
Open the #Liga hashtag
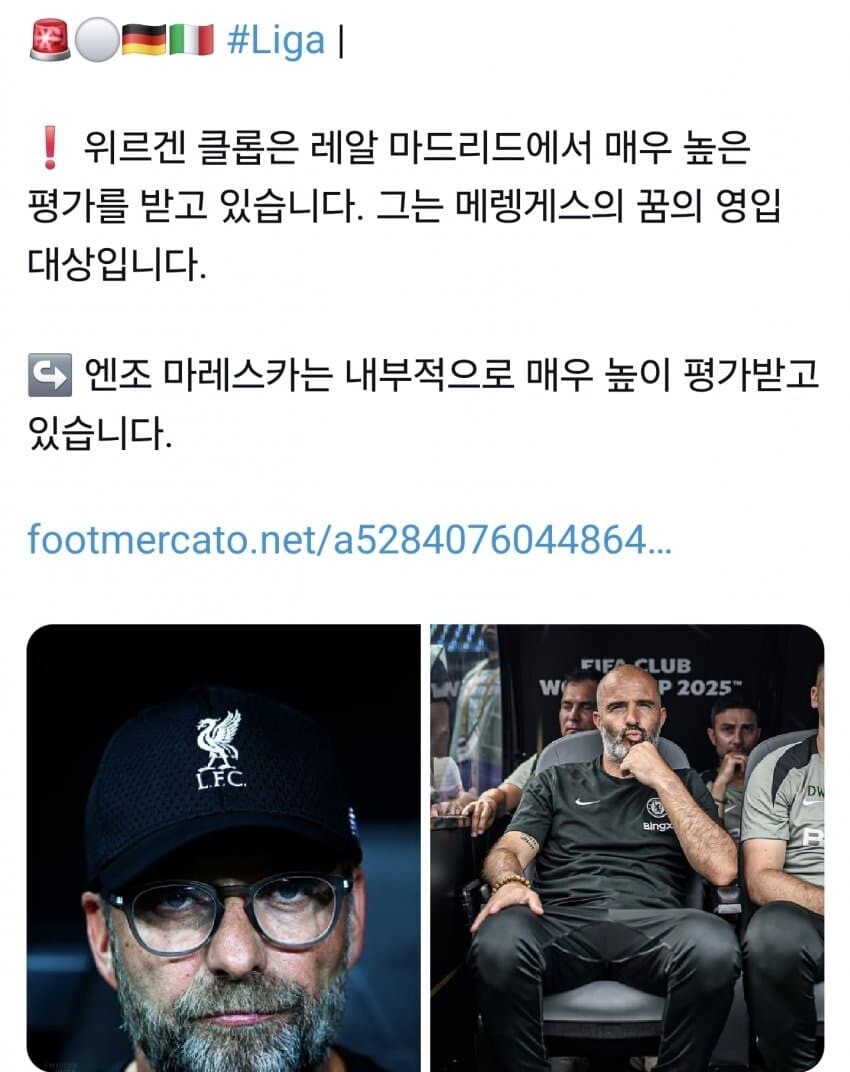point(276,41)
